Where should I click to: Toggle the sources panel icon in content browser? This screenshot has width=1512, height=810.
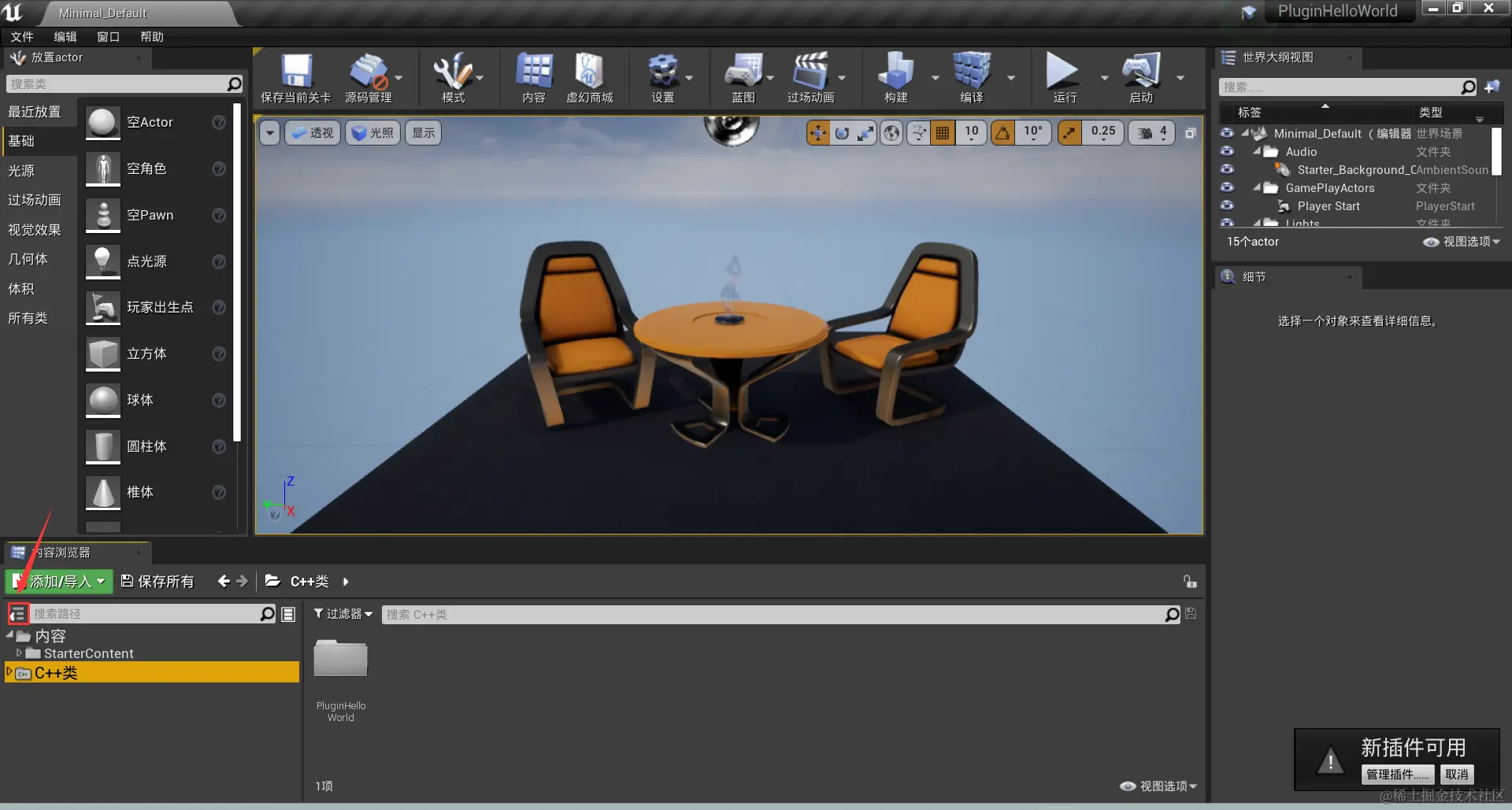pyautogui.click(x=18, y=613)
